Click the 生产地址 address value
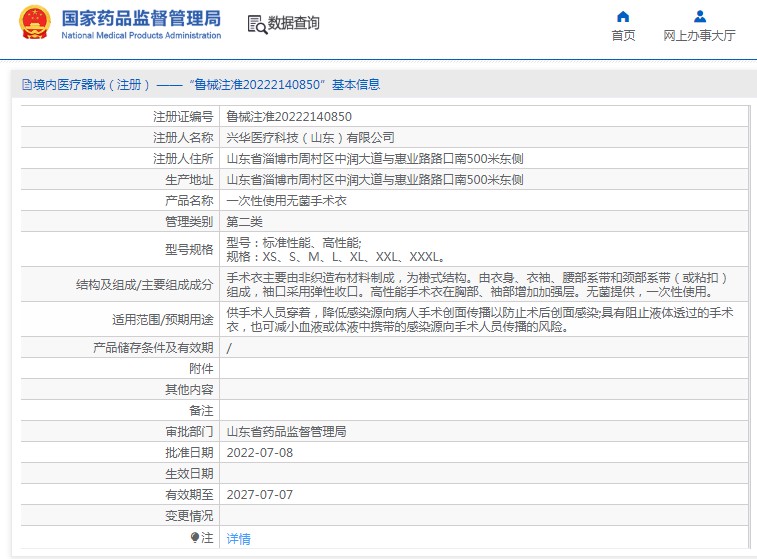 [375, 180]
